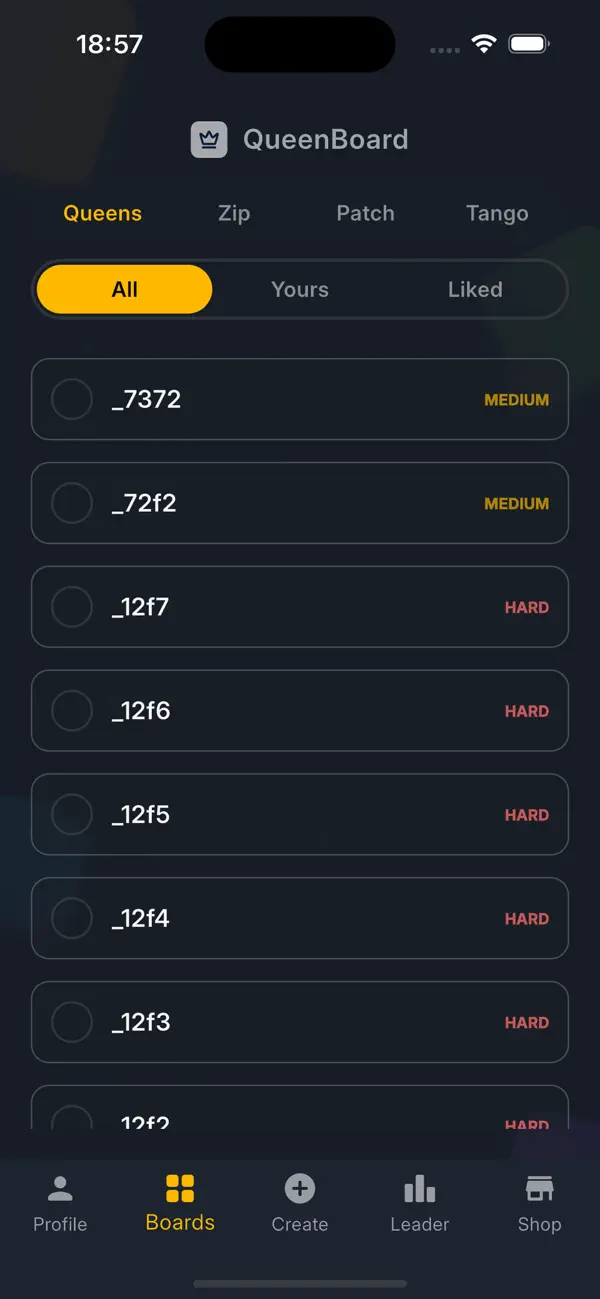
Task: Select the Boards grid icon
Action: click(180, 1188)
